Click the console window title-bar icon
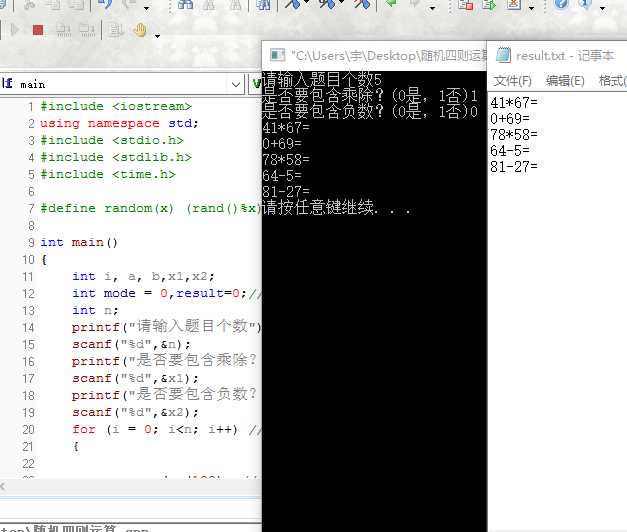This screenshot has height=532, width=627. (278, 55)
